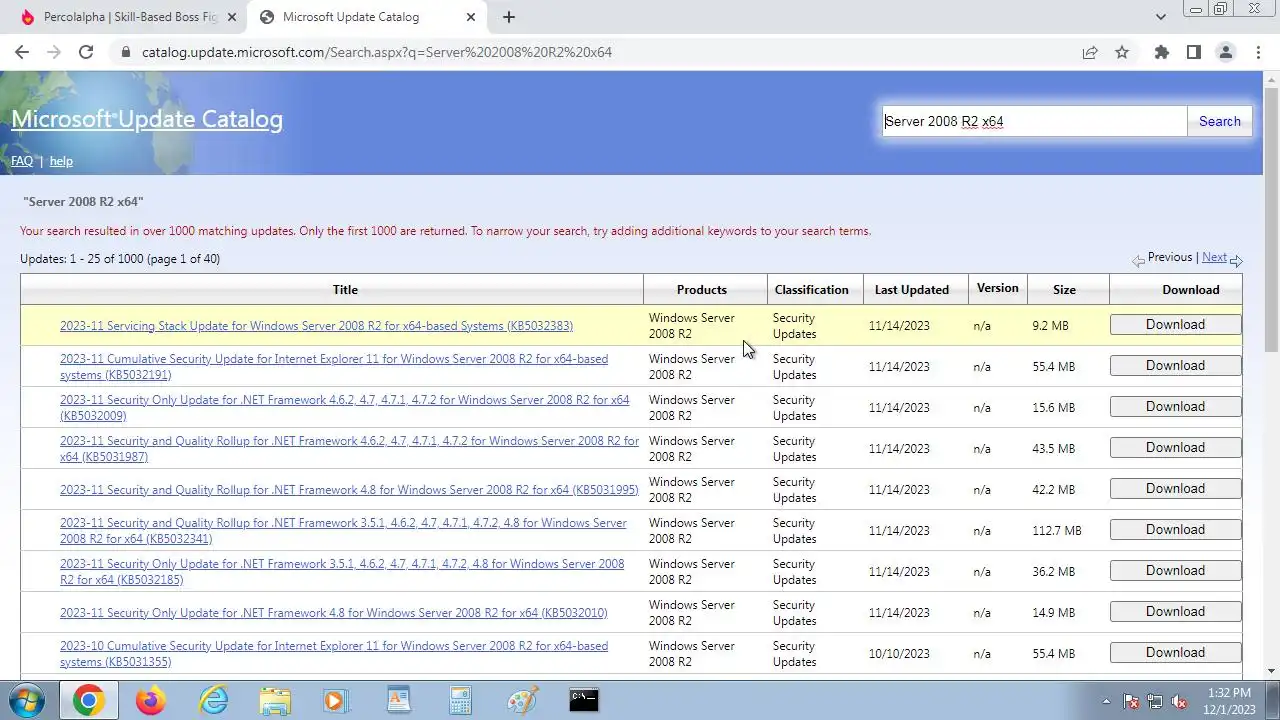Click the muted volume tray icon
This screenshot has width=1280, height=720.
click(1179, 701)
